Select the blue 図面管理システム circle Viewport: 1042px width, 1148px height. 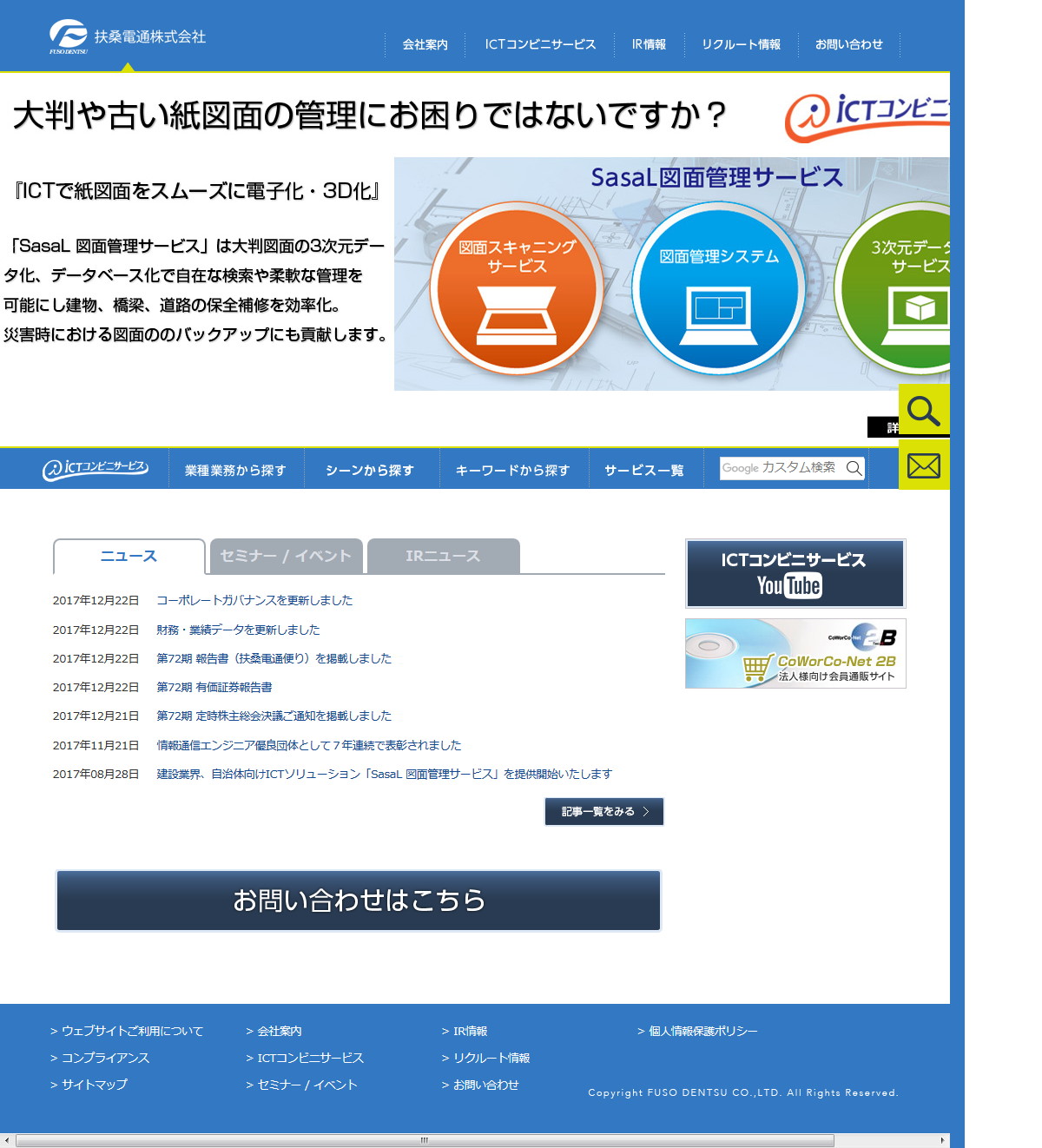[x=719, y=287]
